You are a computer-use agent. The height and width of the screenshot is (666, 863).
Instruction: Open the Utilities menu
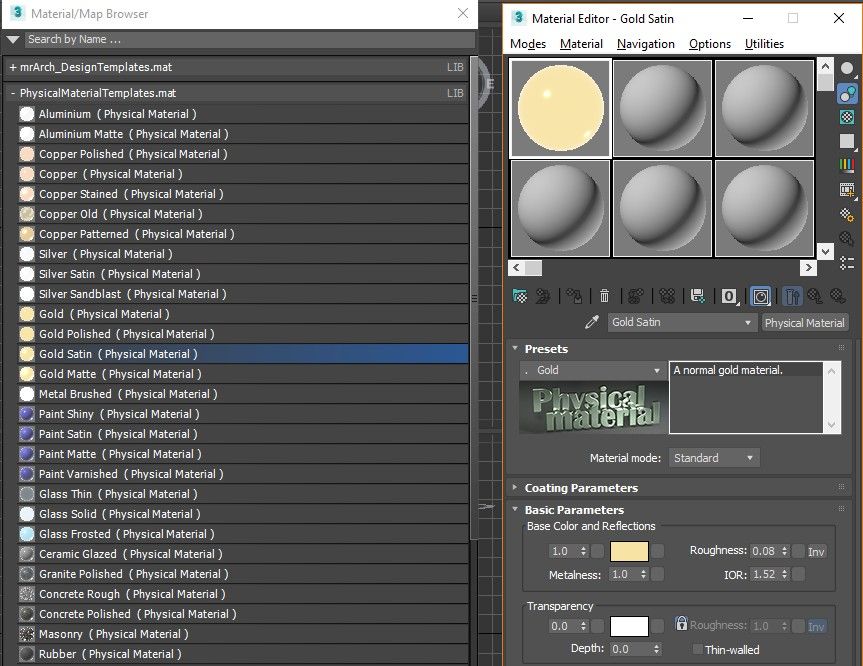coord(764,44)
